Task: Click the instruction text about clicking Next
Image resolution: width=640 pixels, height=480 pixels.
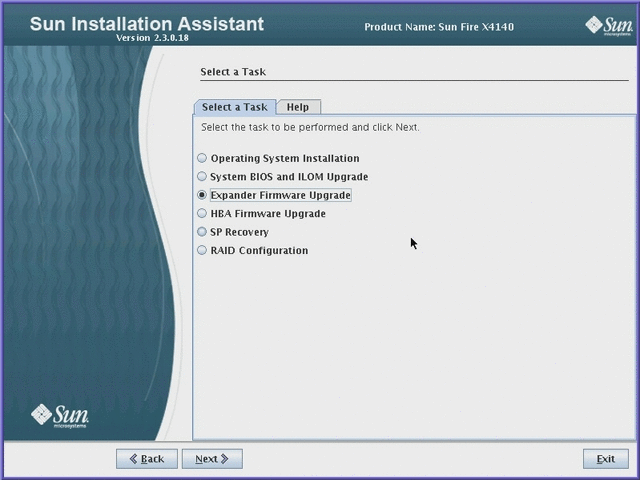Action: 310,127
